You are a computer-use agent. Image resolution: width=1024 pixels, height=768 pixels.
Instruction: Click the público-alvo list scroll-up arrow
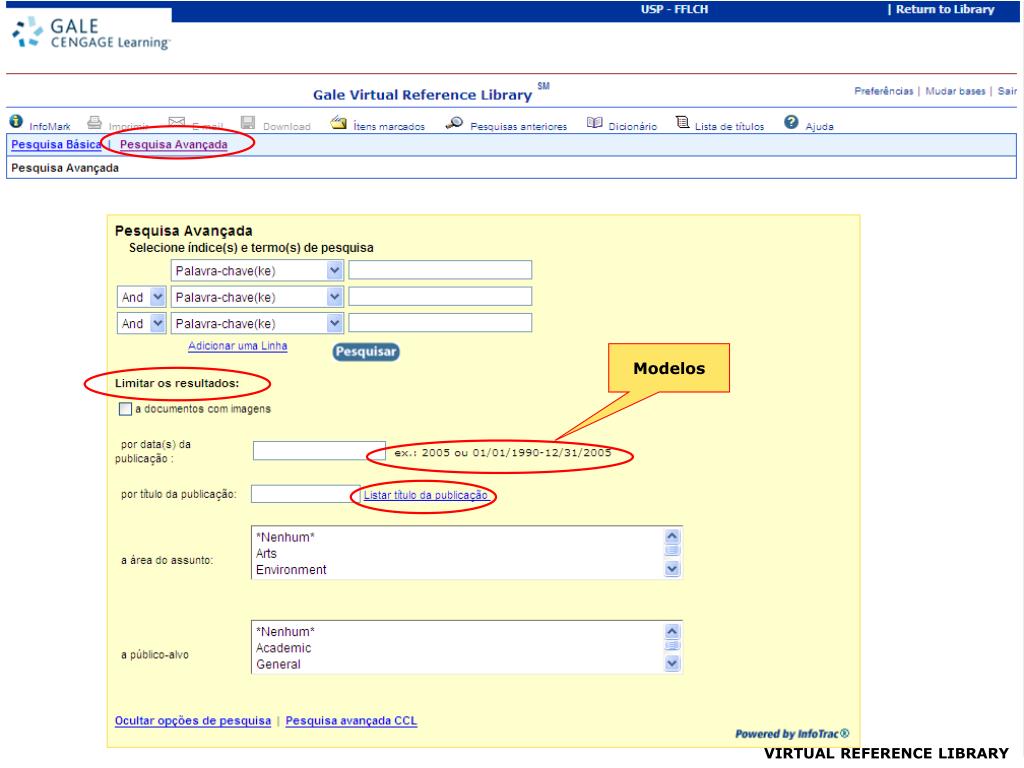(672, 632)
